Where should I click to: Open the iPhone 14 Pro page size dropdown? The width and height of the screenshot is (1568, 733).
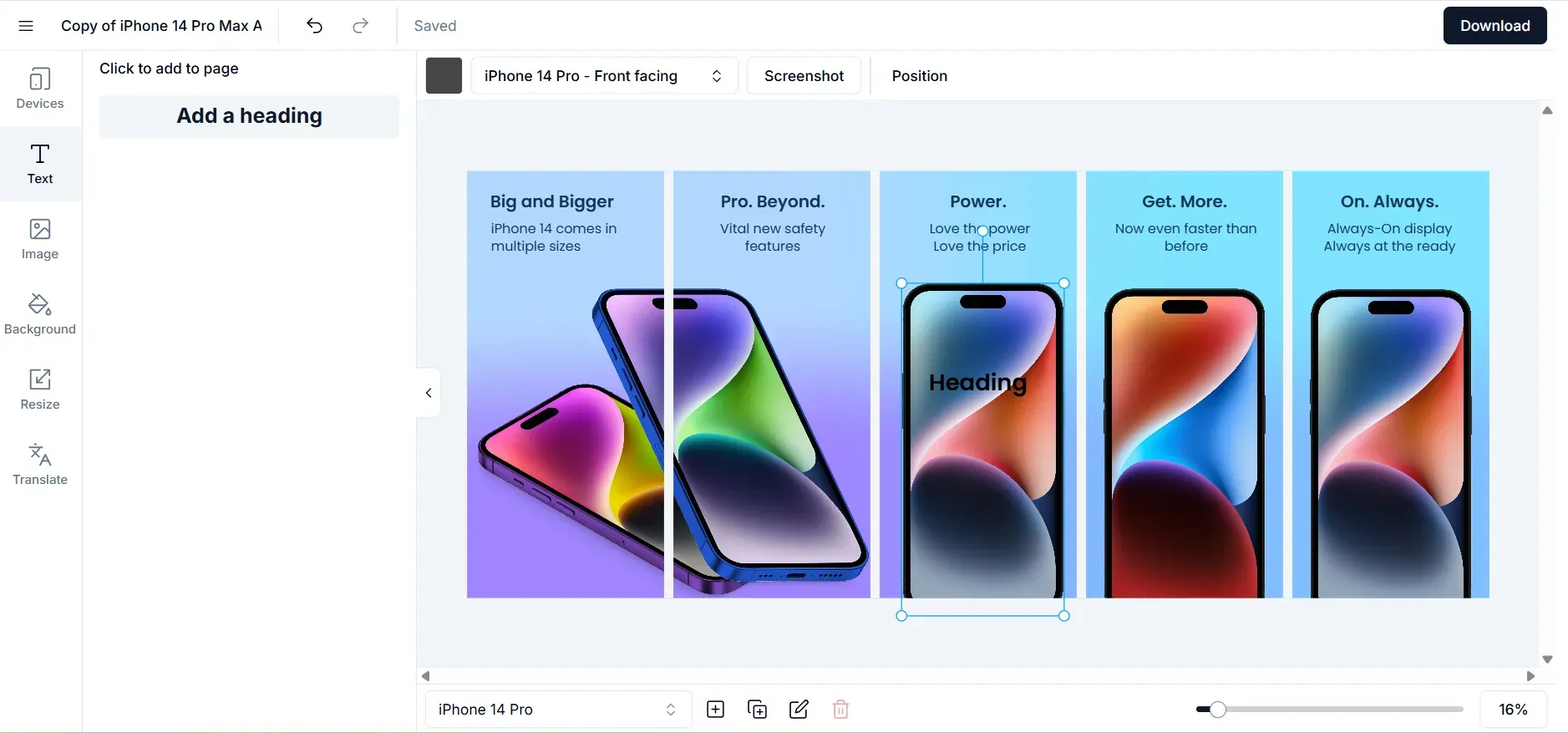558,710
